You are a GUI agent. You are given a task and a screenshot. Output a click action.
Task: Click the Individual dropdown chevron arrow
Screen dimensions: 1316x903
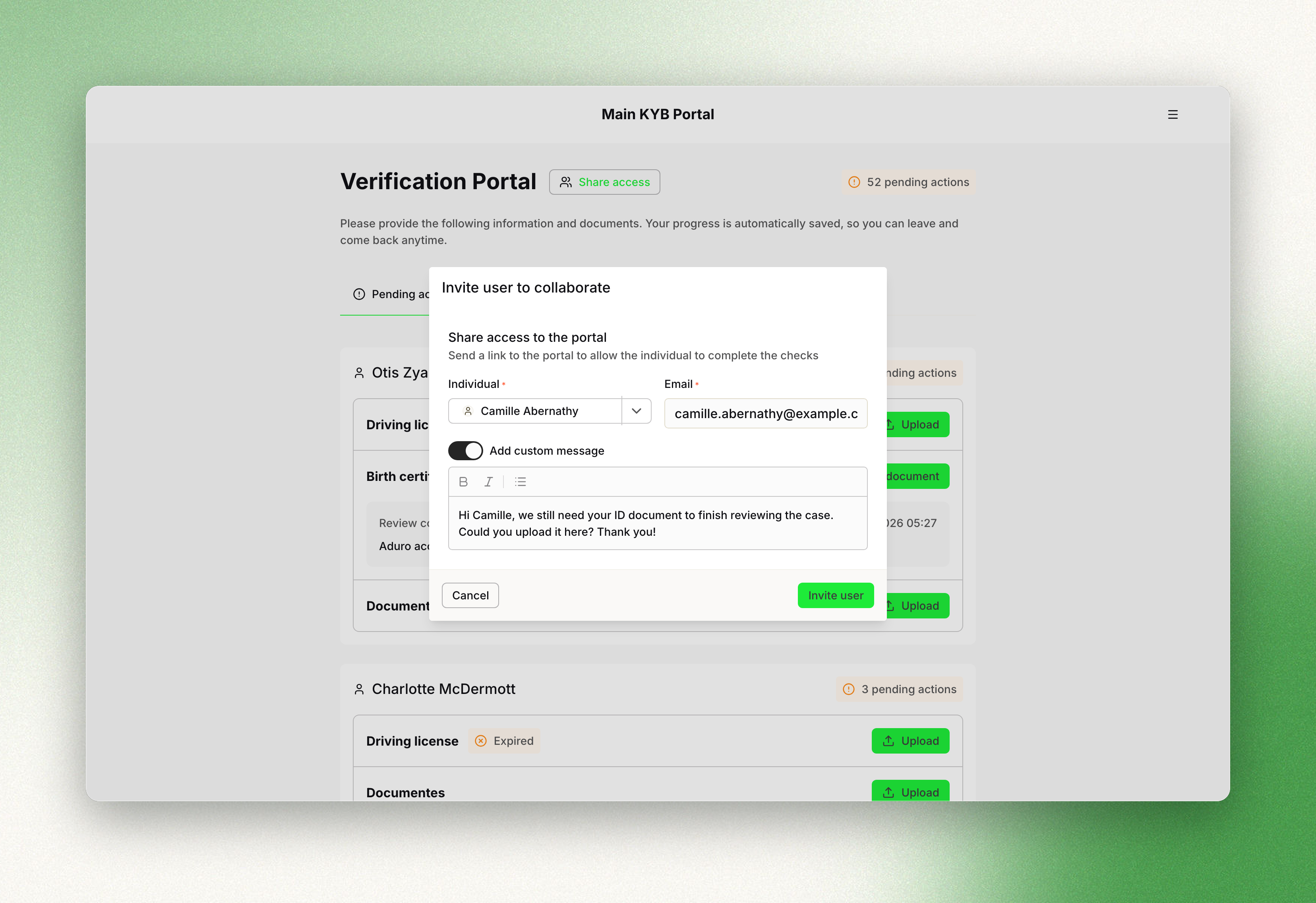(x=637, y=411)
